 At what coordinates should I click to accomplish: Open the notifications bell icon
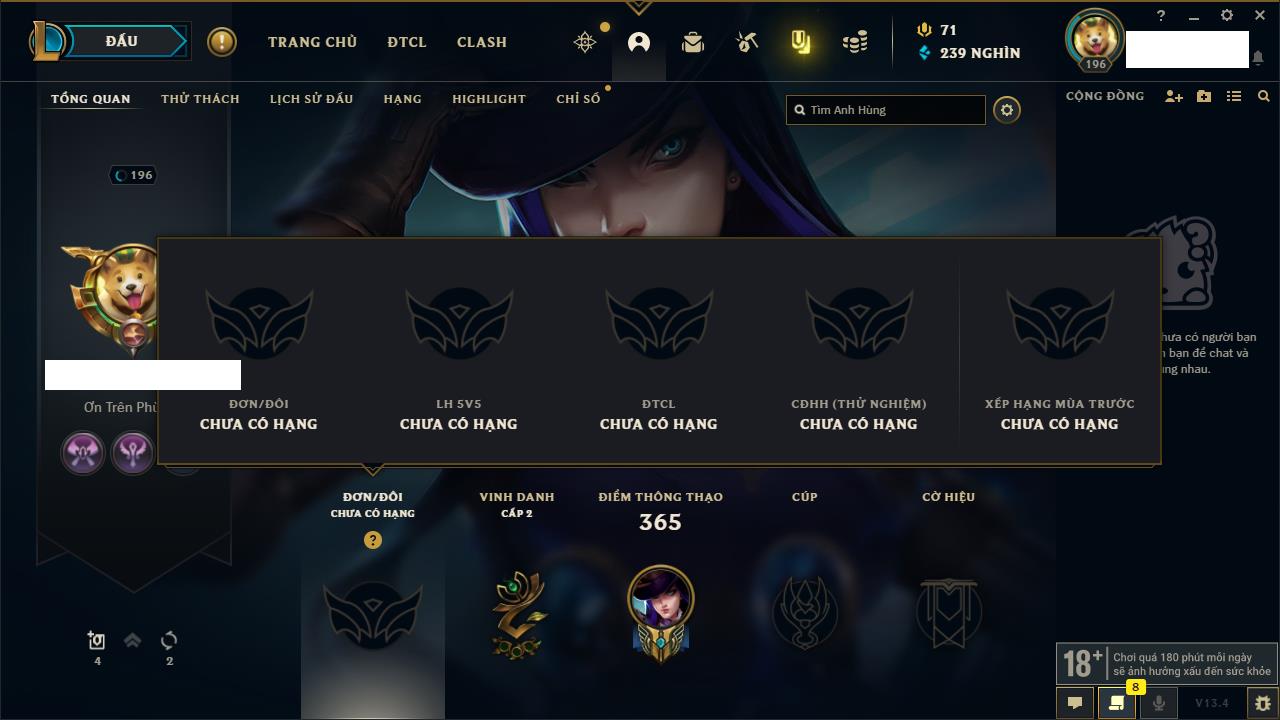tap(1258, 59)
